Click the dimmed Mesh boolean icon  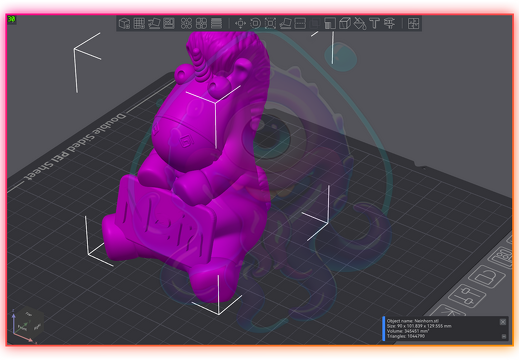tap(315, 24)
